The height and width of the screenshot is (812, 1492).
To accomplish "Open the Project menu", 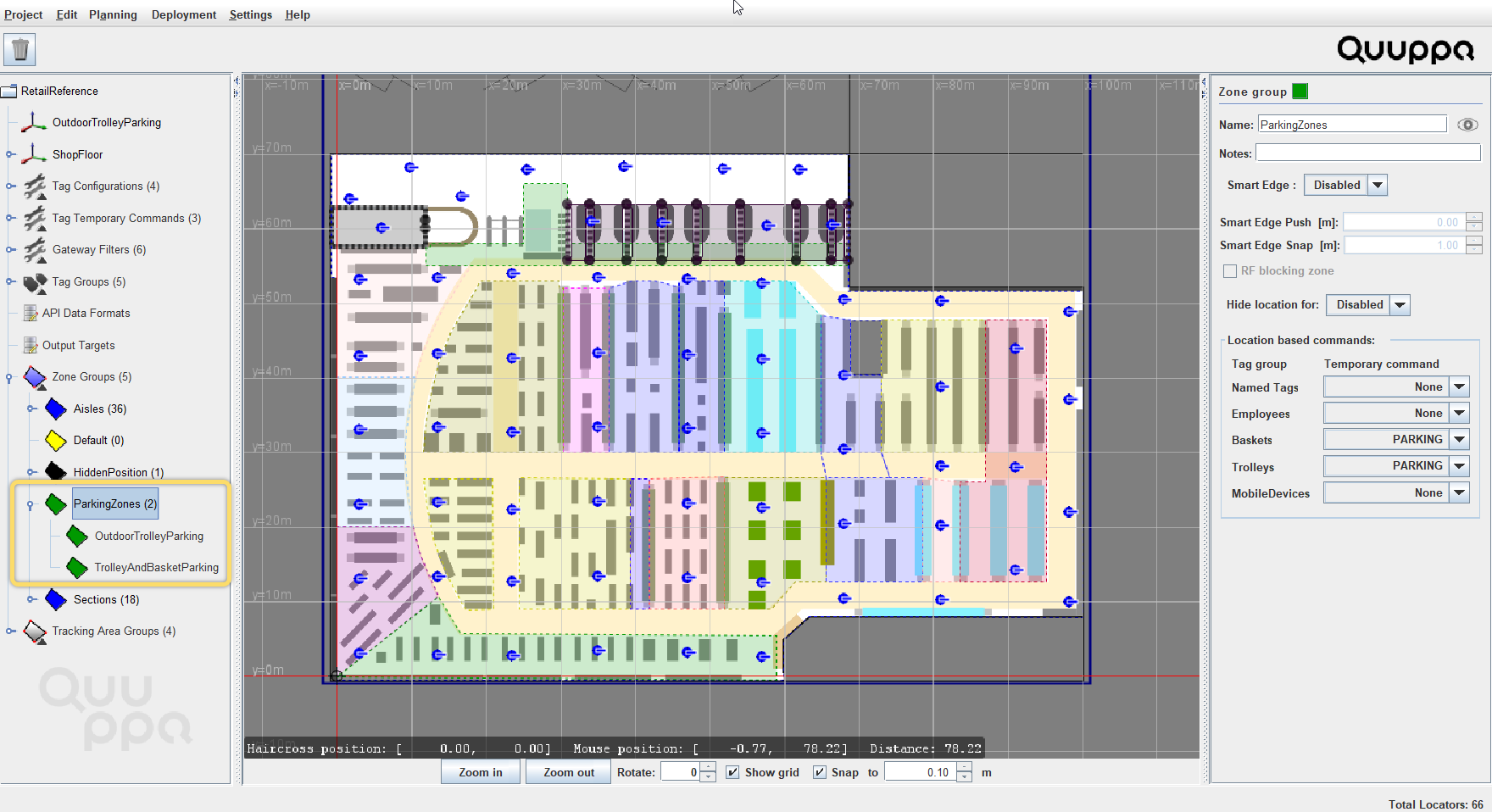I will coord(23,14).
